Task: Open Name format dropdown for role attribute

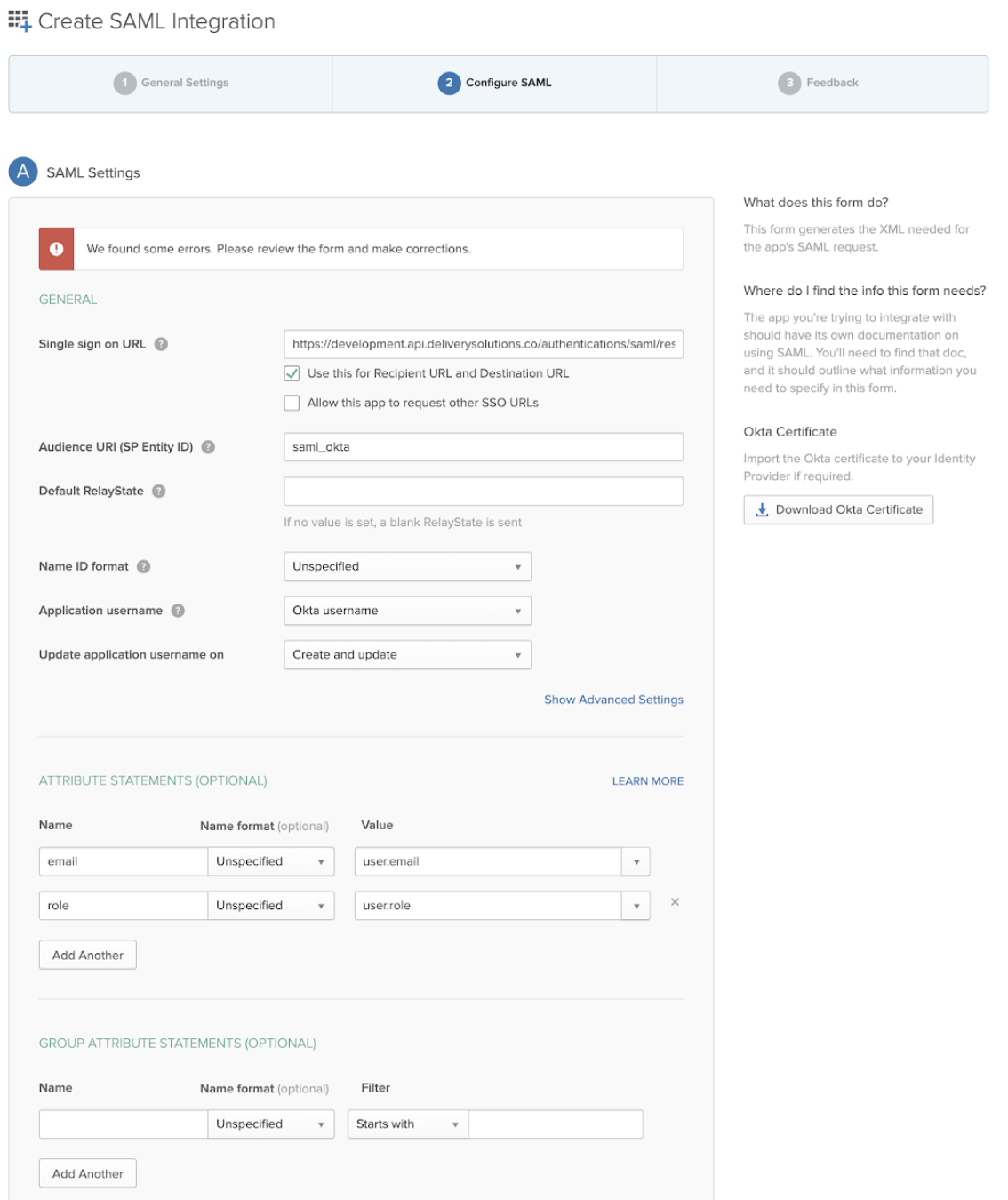Action: tap(271, 906)
